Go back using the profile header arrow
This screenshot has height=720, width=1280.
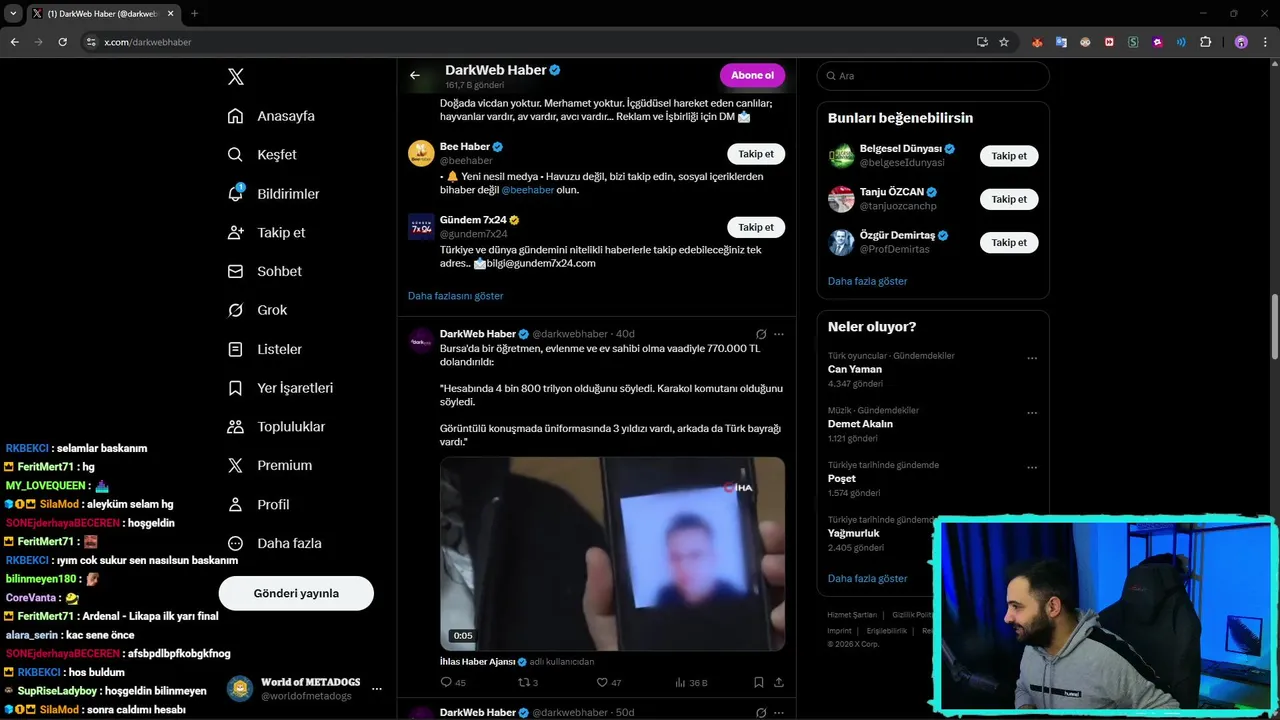click(x=415, y=75)
